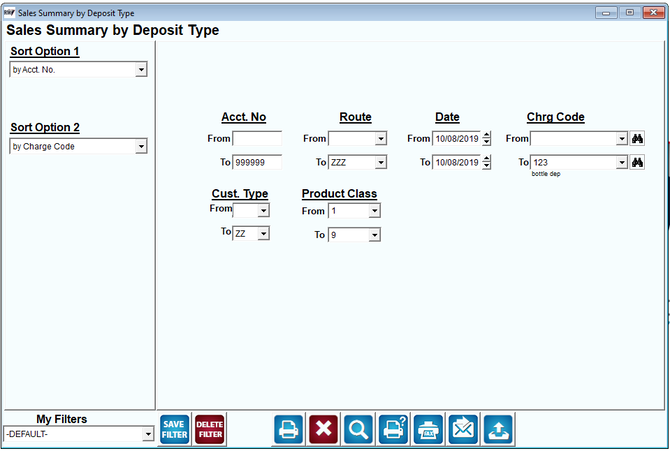Click the red X cancel icon
Image resolution: width=670 pixels, height=451 pixels.
(x=323, y=429)
